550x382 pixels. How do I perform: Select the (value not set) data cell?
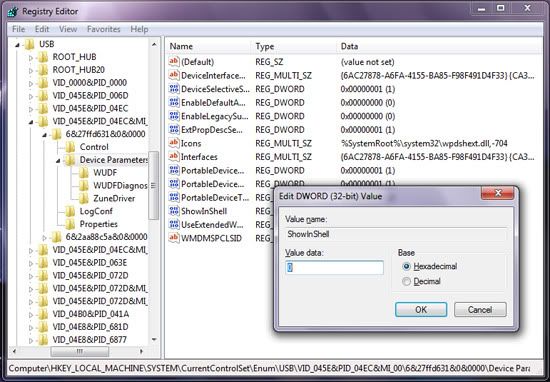(367, 62)
